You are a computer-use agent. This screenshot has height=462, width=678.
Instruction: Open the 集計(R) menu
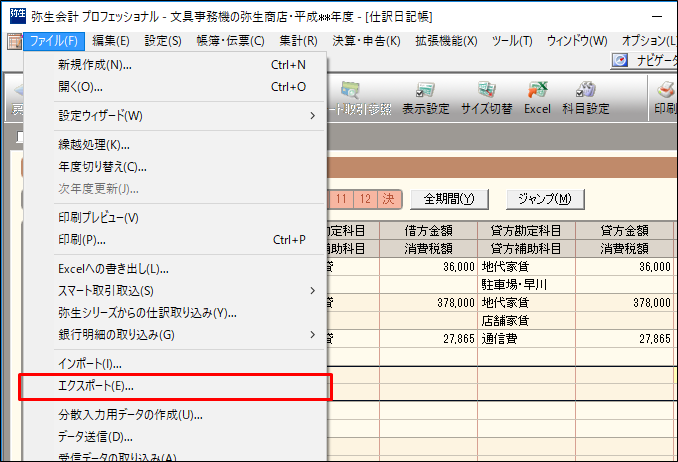[x=298, y=41]
